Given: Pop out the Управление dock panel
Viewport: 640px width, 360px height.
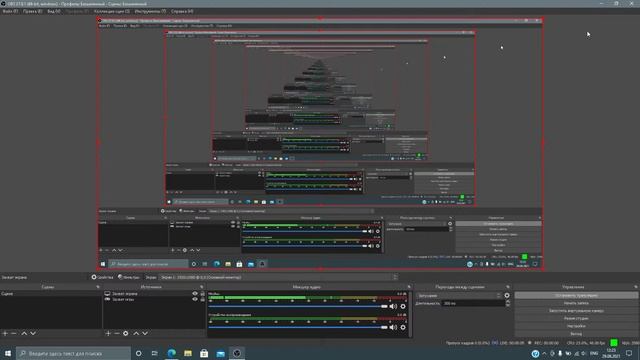Looking at the screenshot, I should coord(636,287).
